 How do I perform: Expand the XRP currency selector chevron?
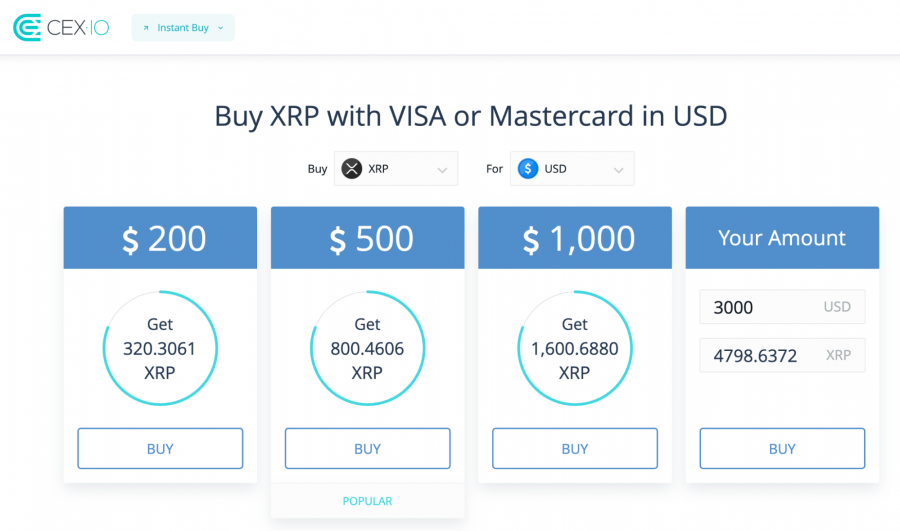click(442, 170)
